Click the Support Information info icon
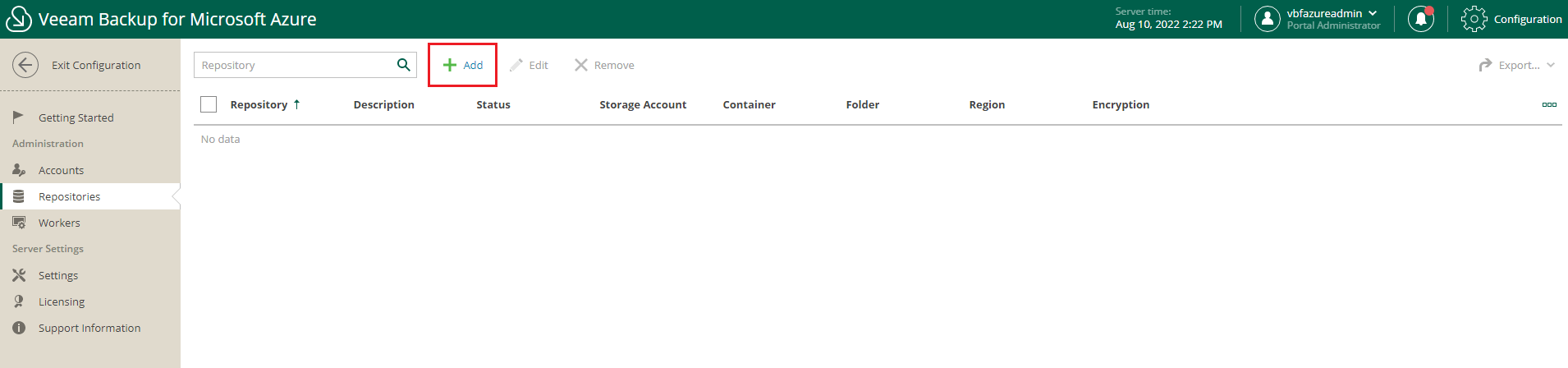 (x=19, y=328)
